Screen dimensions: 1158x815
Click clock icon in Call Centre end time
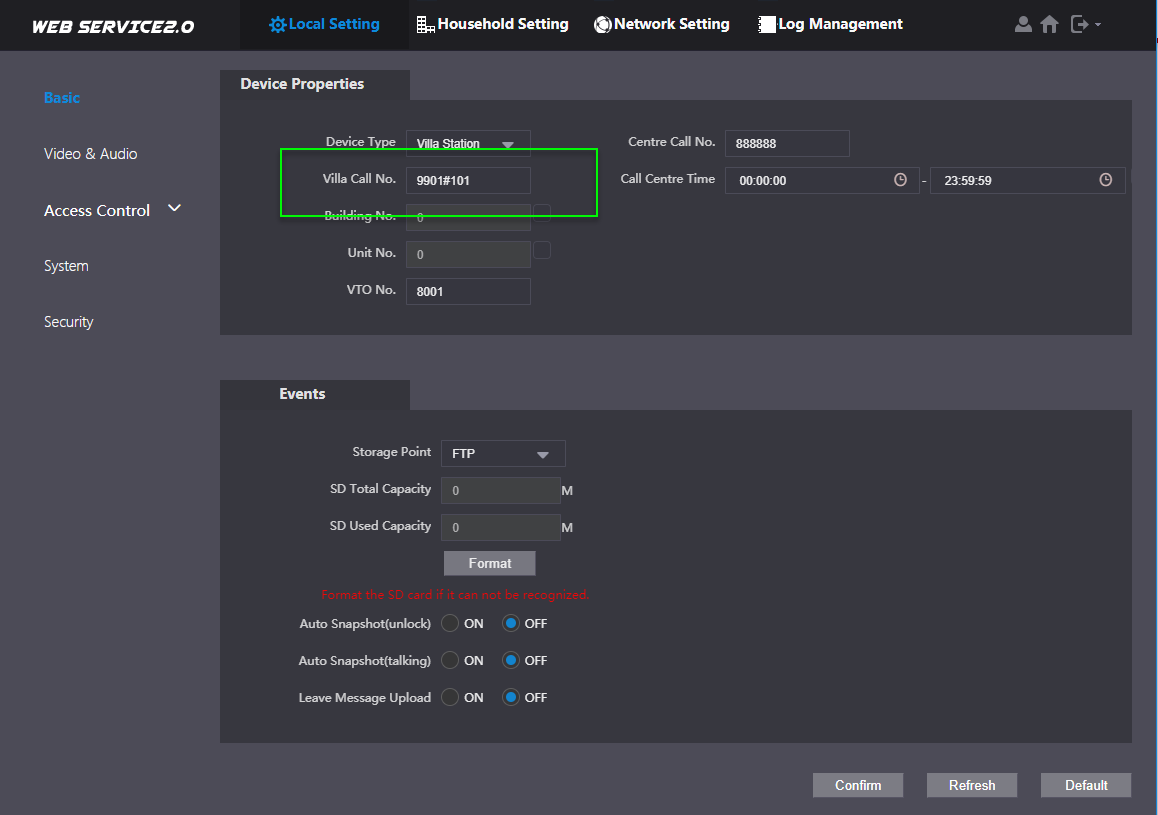coord(1105,180)
